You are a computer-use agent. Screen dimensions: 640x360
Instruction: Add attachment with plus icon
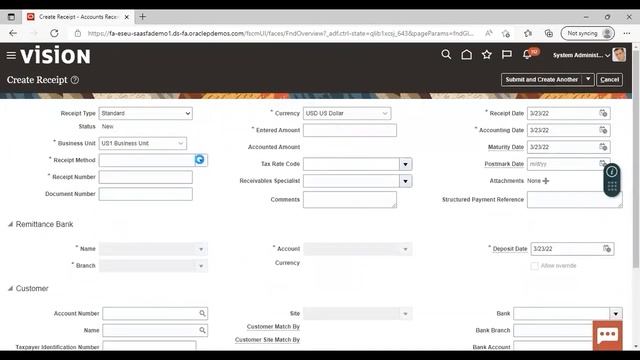[x=546, y=181]
